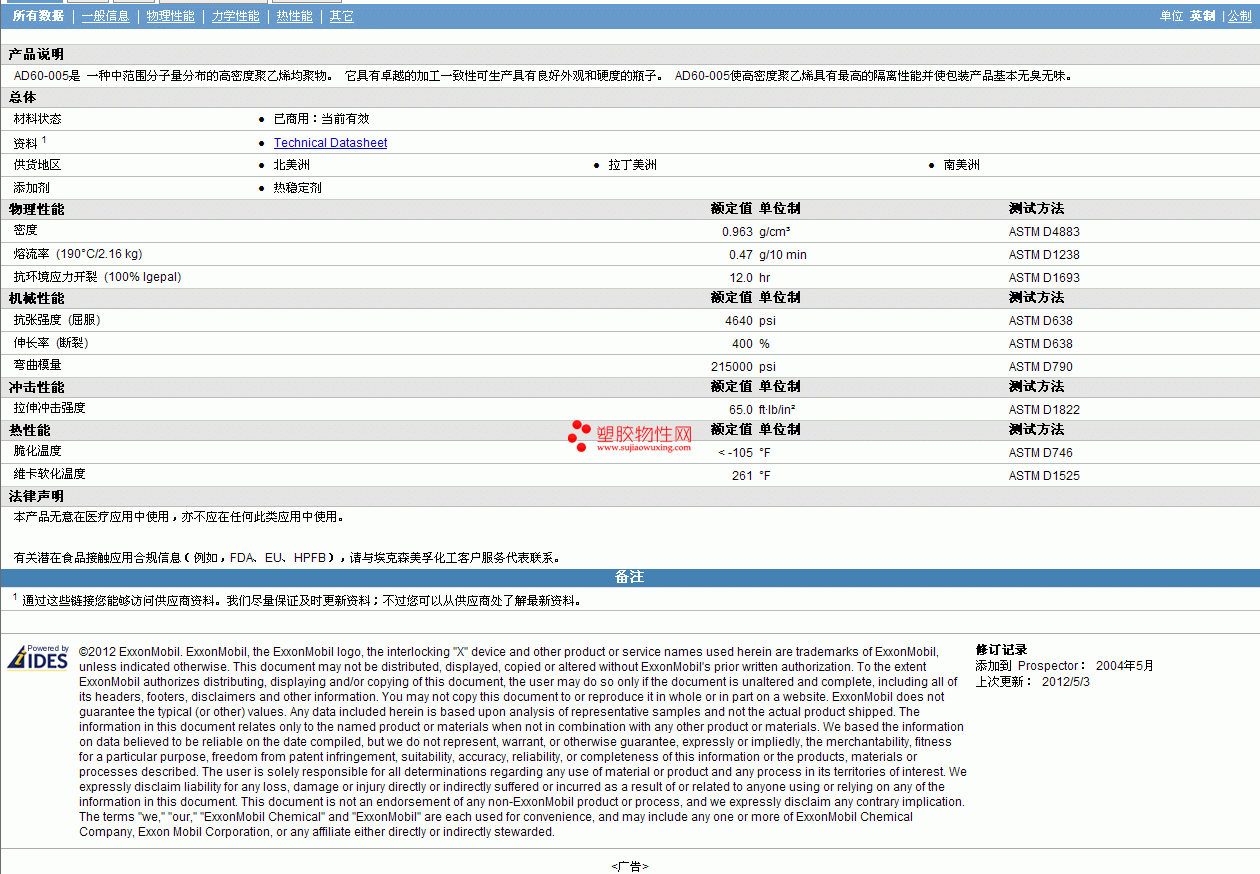Click elongation value 400
The width and height of the screenshot is (1260, 874).
[x=742, y=344]
